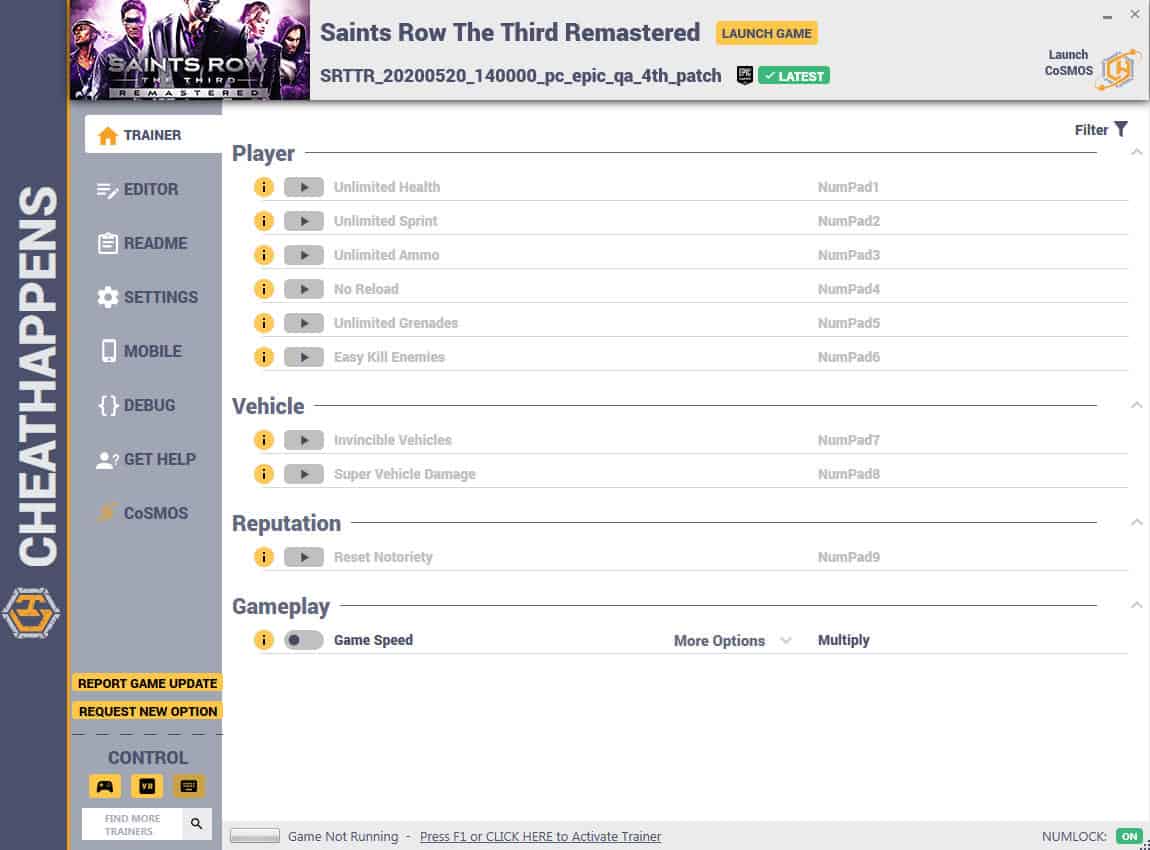Open the DEBUG tab
Image resolution: width=1150 pixels, height=850 pixels.
click(137, 406)
